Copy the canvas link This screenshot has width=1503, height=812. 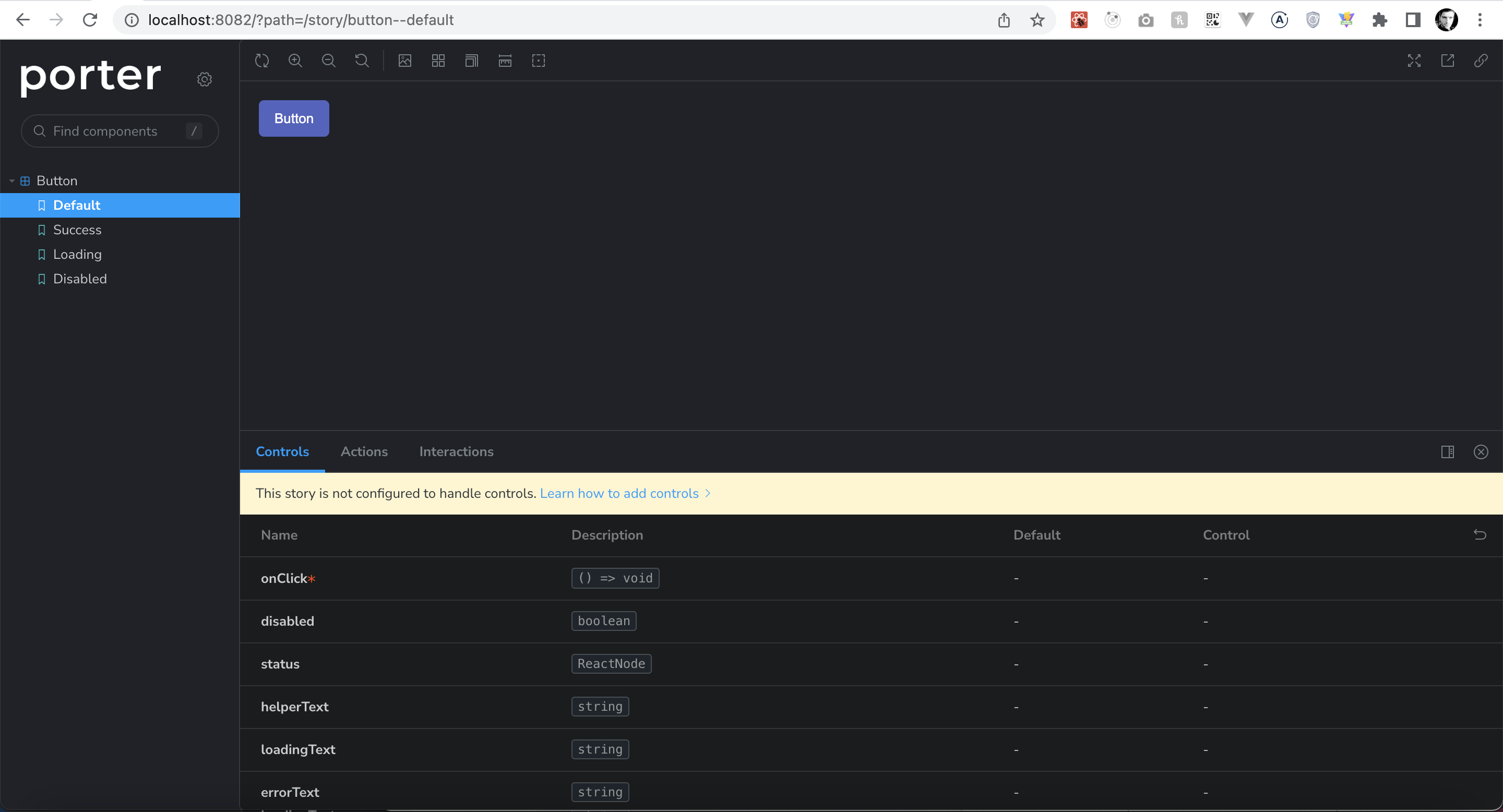point(1481,61)
